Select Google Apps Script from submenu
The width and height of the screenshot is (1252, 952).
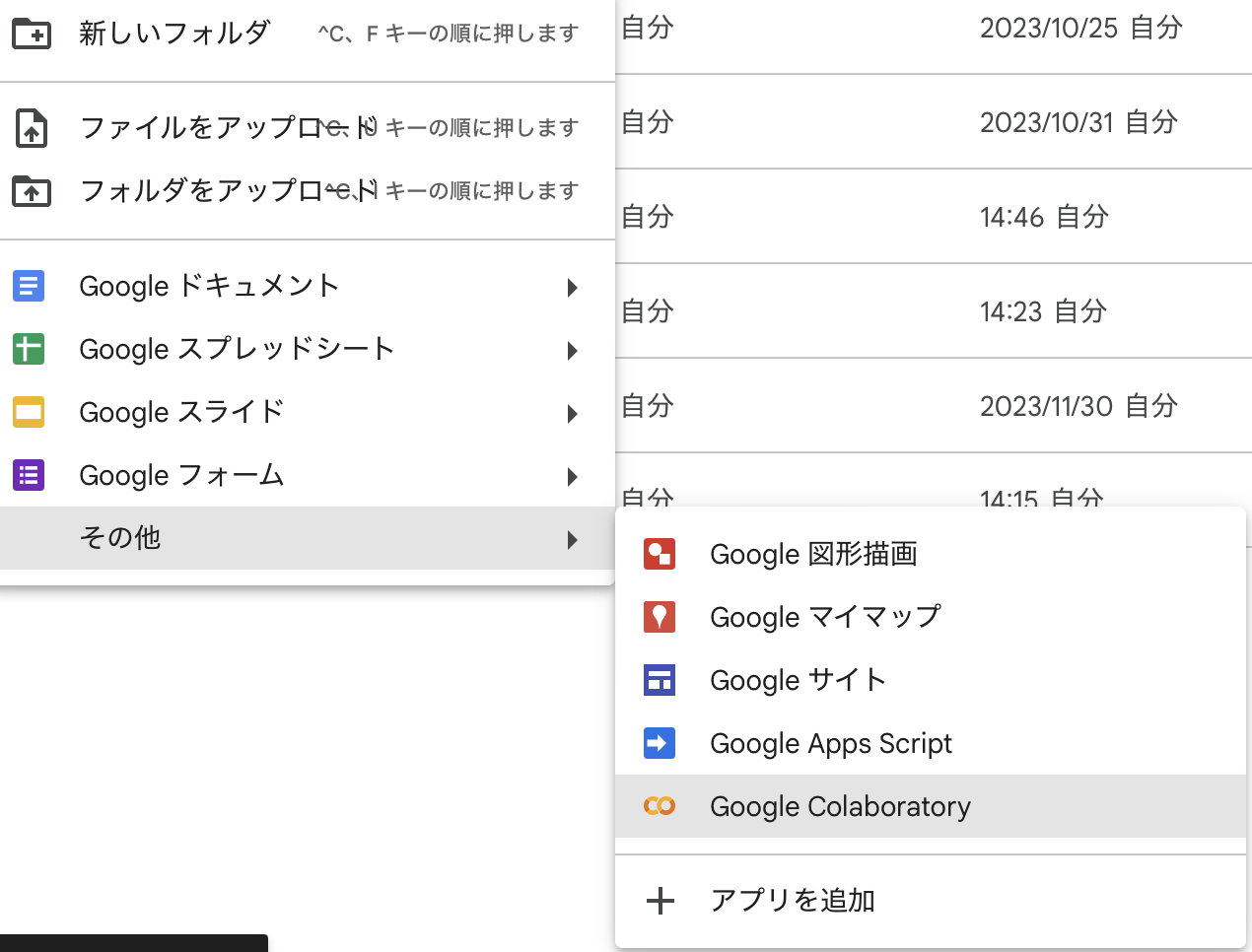tap(830, 743)
